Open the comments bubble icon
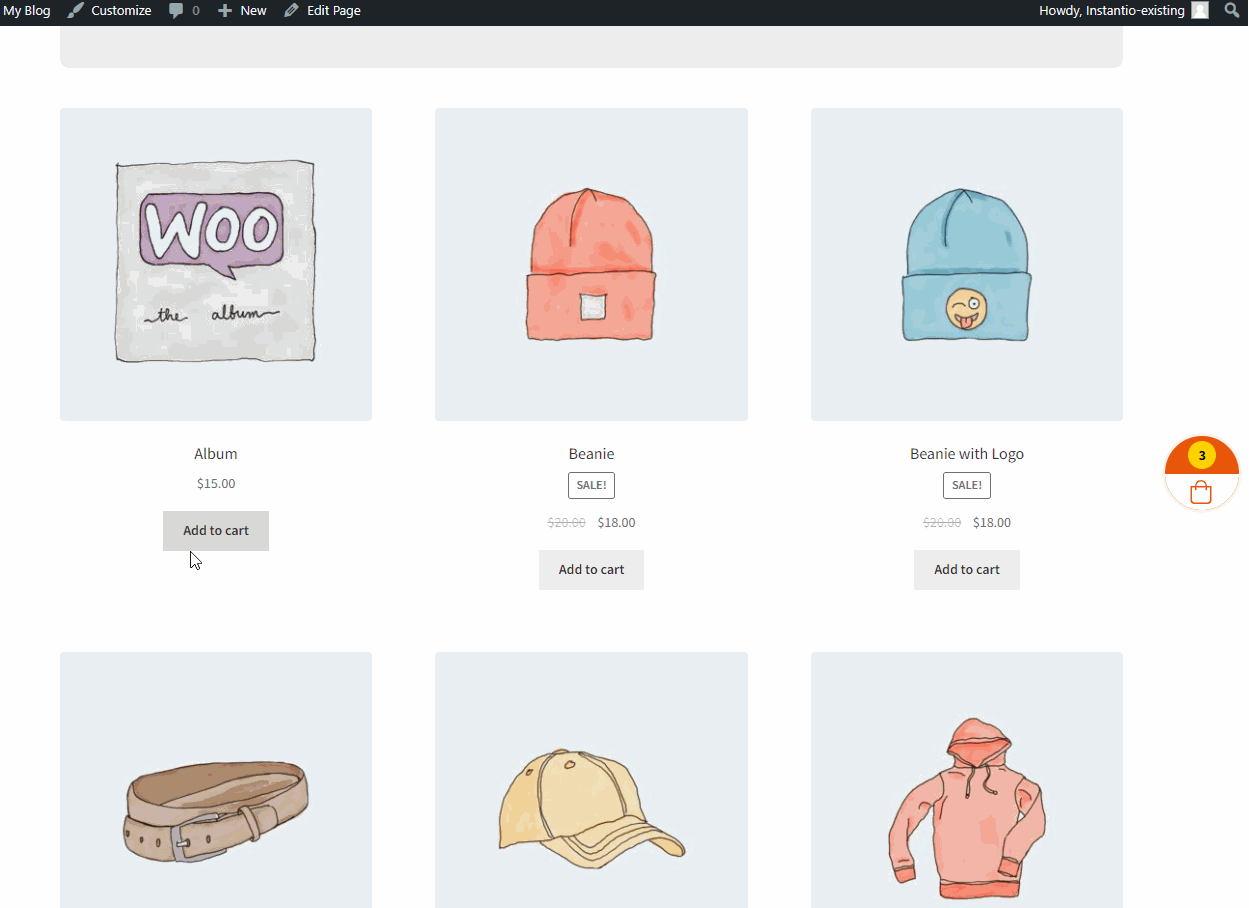 click(x=176, y=10)
